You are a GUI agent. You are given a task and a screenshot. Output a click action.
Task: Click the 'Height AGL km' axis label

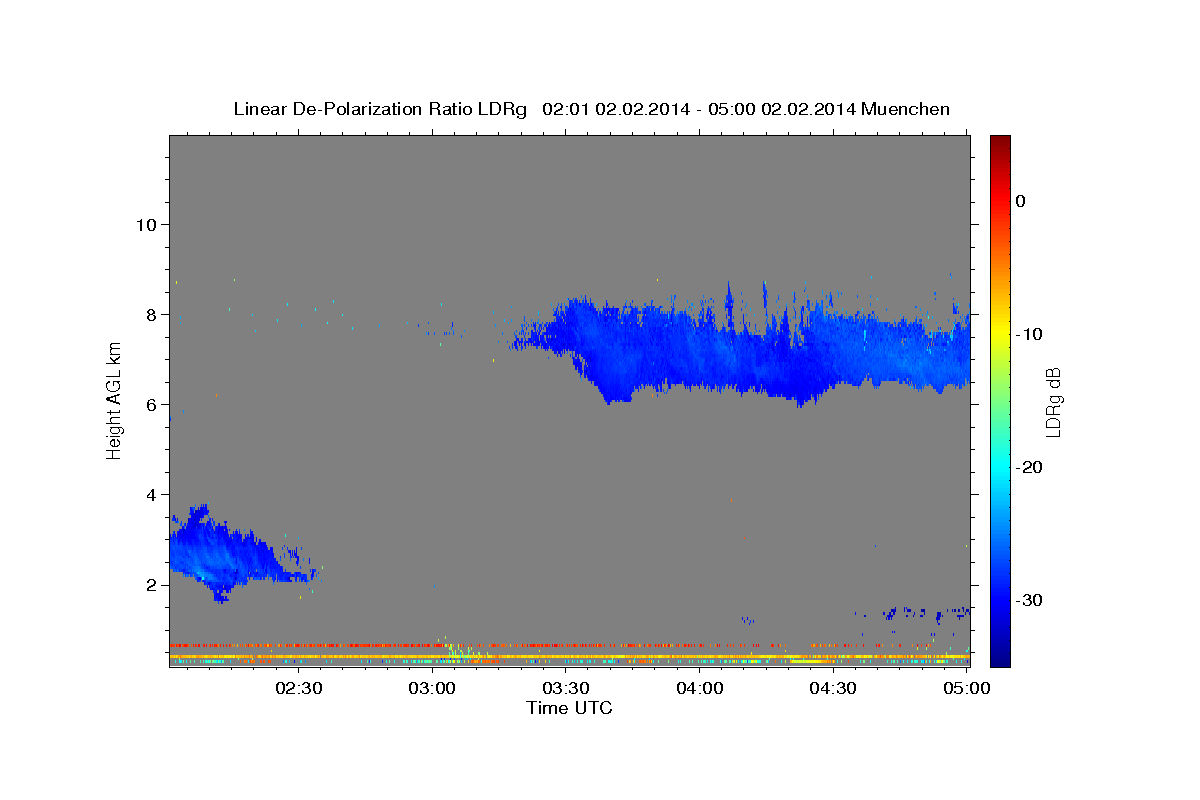115,400
